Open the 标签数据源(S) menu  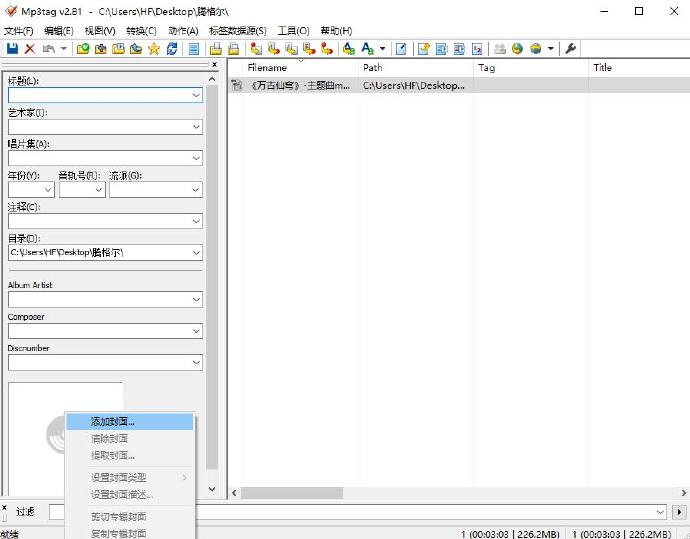coord(237,31)
